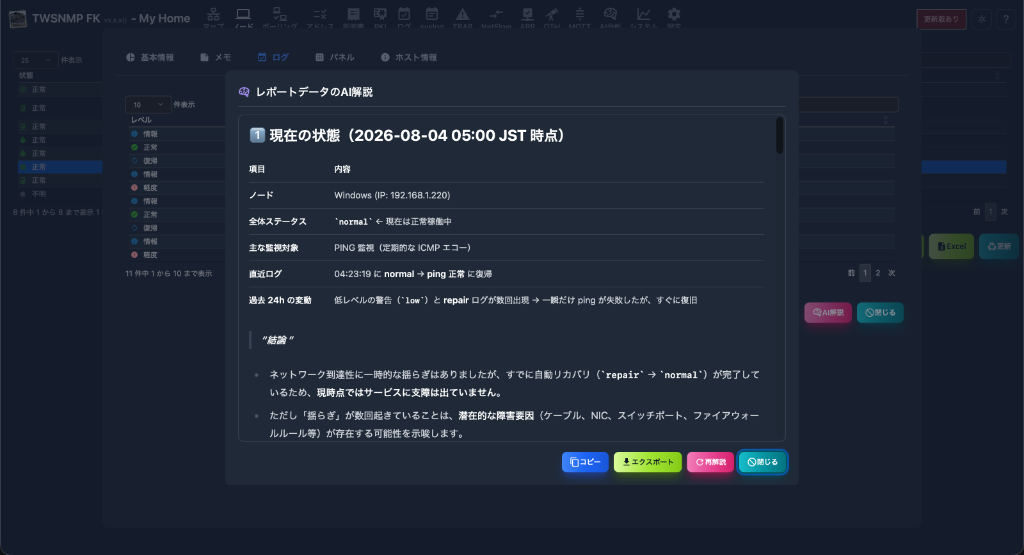Click the 過去 24h の変動 row label
The width and height of the screenshot is (1024, 555).
(x=280, y=300)
